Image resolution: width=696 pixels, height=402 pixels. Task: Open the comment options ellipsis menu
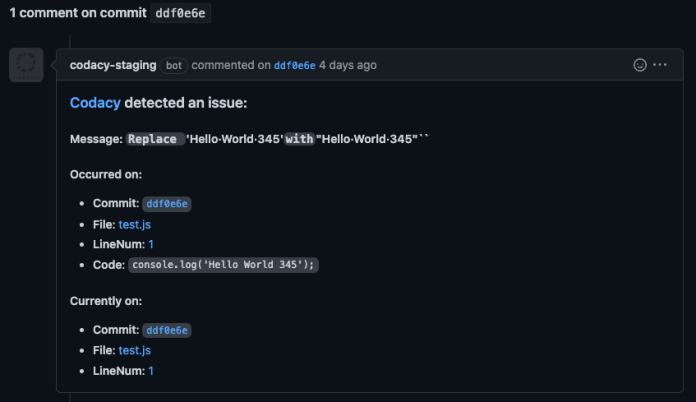pos(660,65)
